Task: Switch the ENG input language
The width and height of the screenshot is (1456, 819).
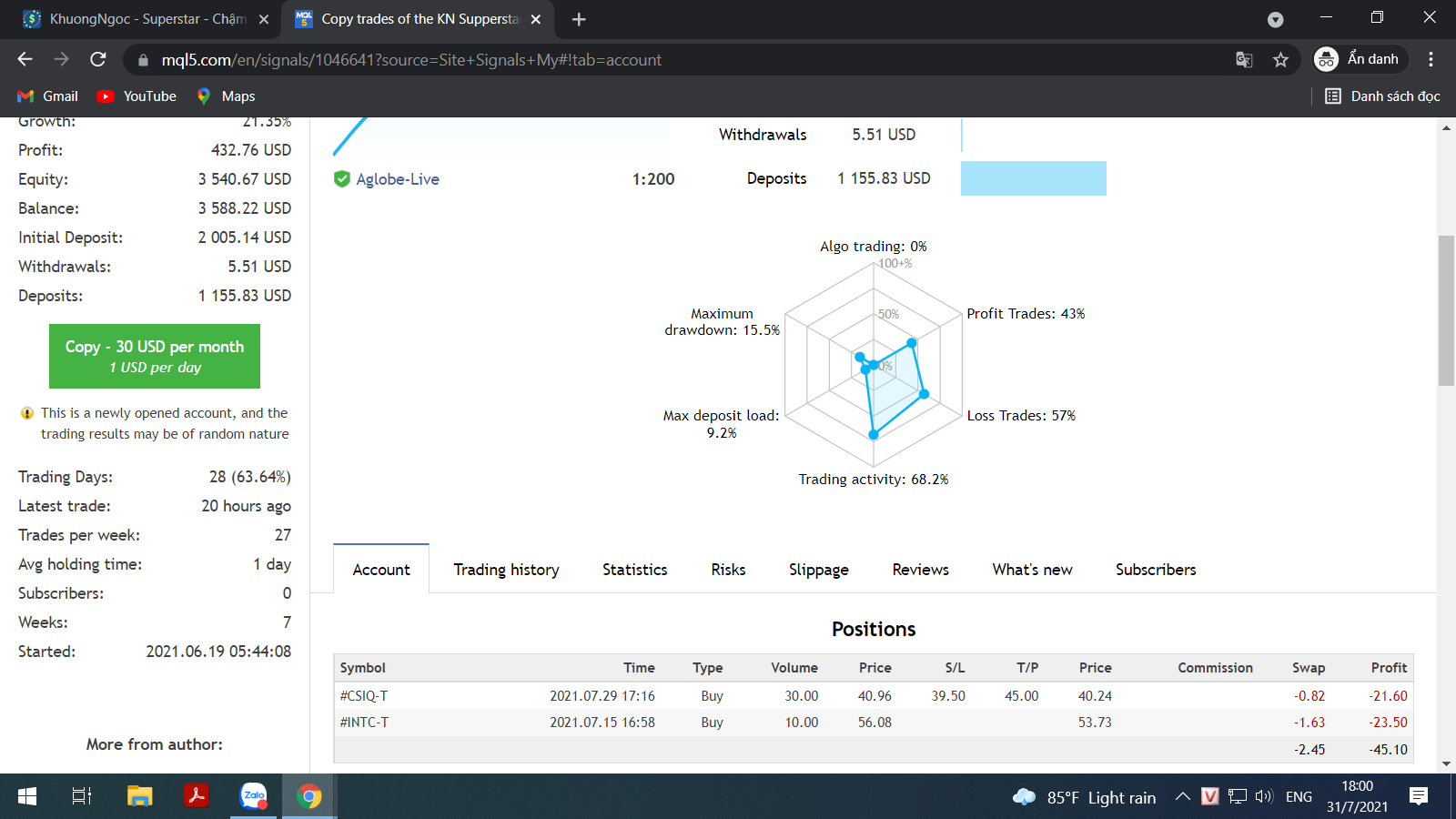Action: click(1299, 797)
